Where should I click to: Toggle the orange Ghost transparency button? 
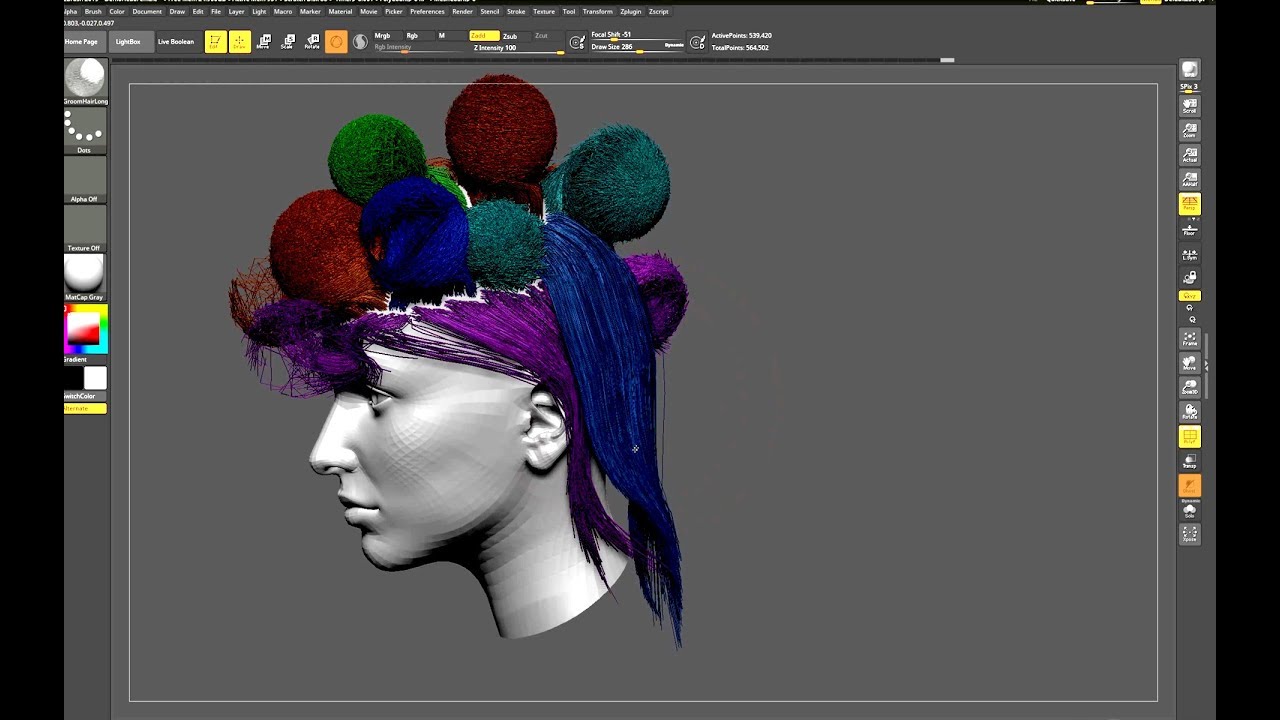[x=1189, y=486]
